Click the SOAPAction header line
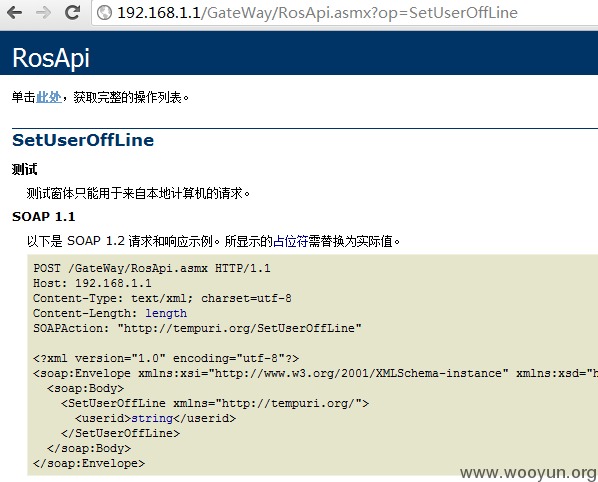This screenshot has width=598, height=482. pos(197,328)
